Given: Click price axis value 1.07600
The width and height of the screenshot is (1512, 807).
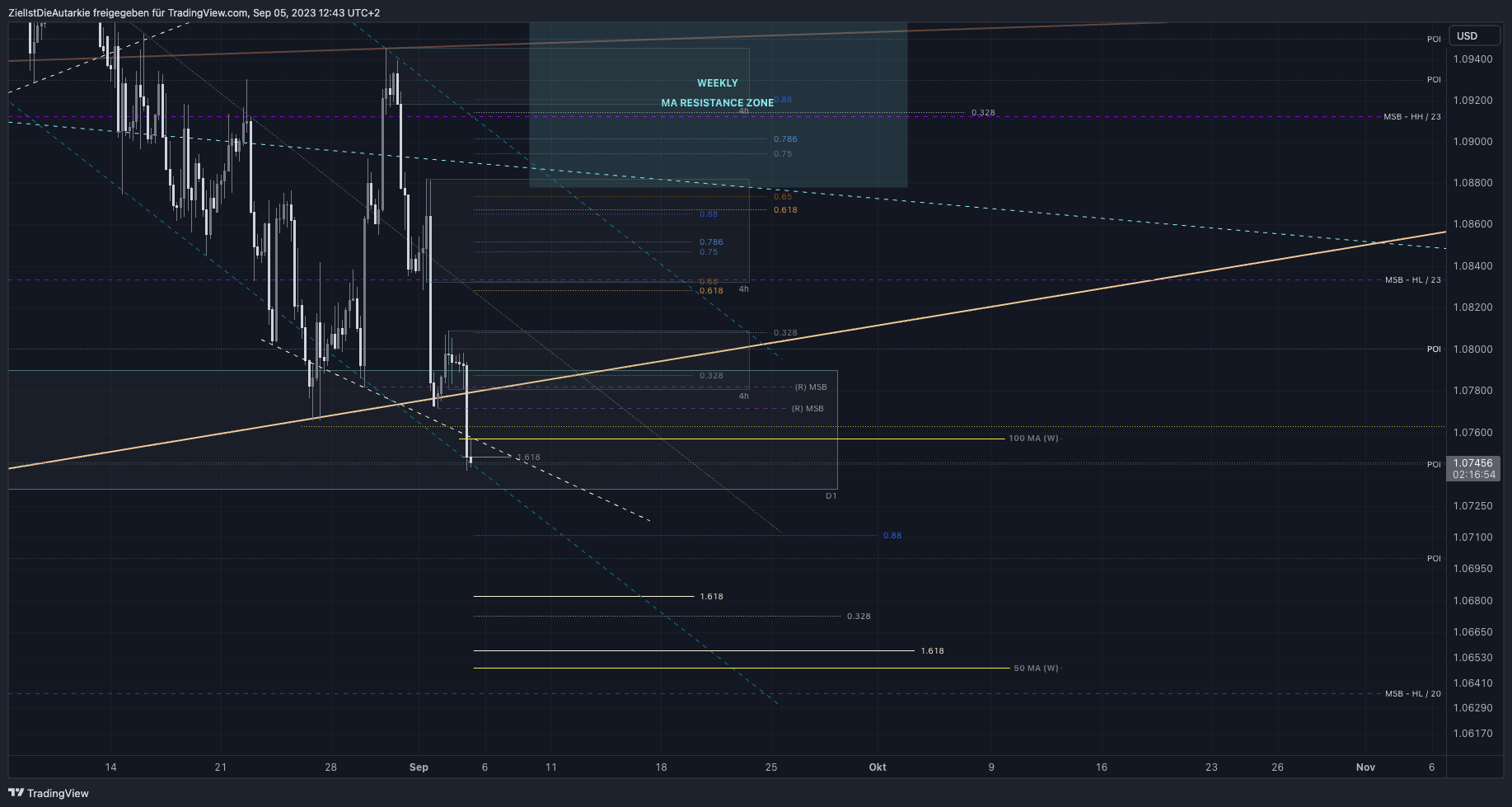Looking at the screenshot, I should [x=1473, y=433].
